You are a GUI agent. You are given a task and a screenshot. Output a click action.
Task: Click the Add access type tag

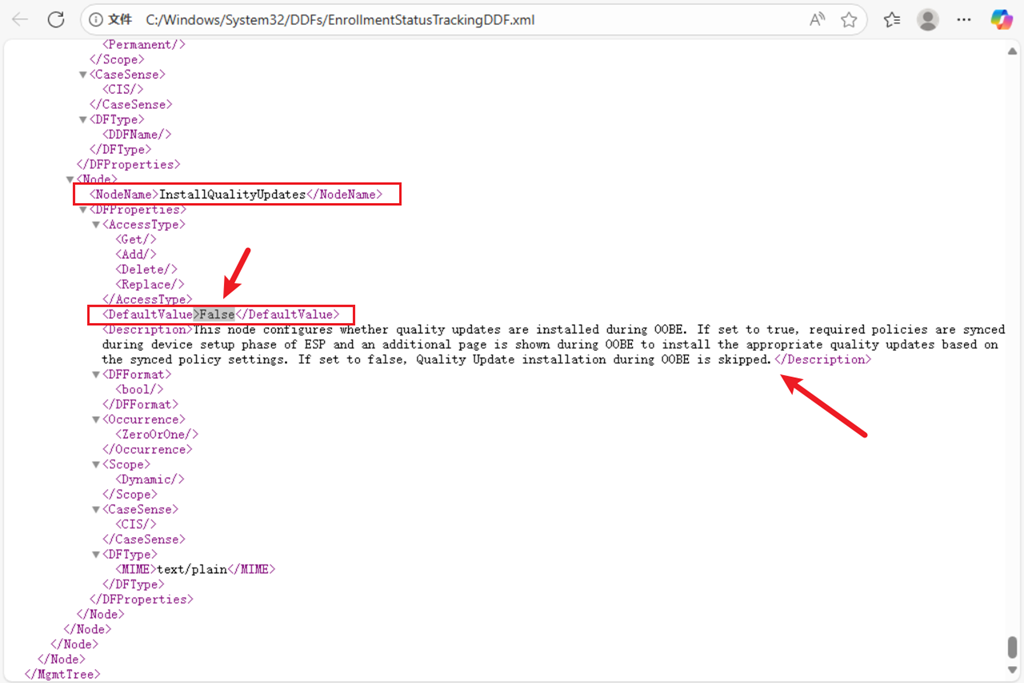pos(136,255)
